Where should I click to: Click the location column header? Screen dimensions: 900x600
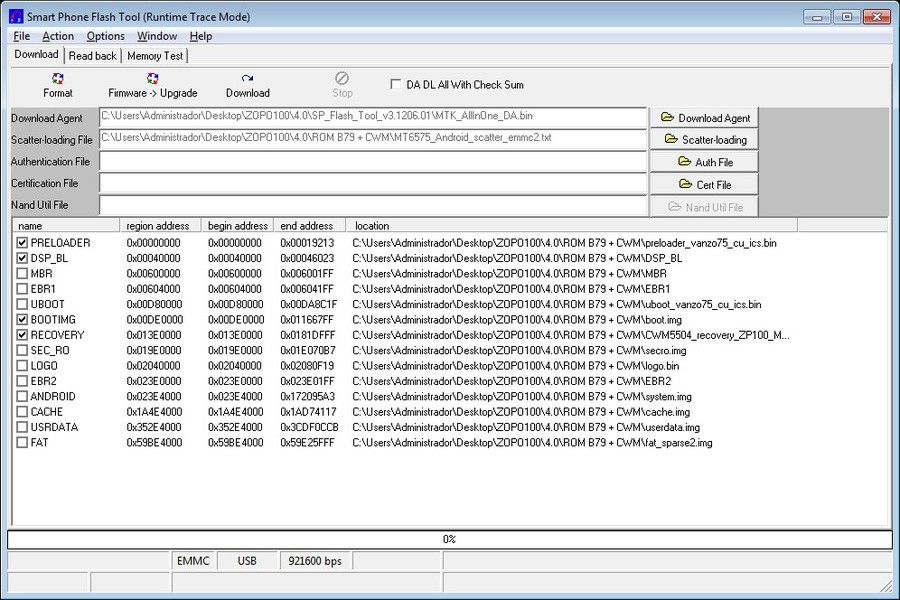[571, 226]
